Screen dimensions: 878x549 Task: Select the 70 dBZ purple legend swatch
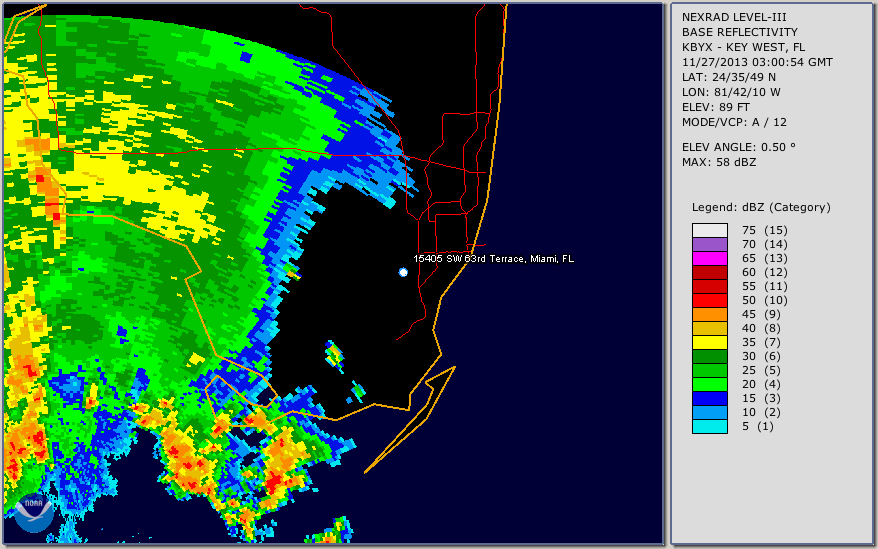[709, 244]
